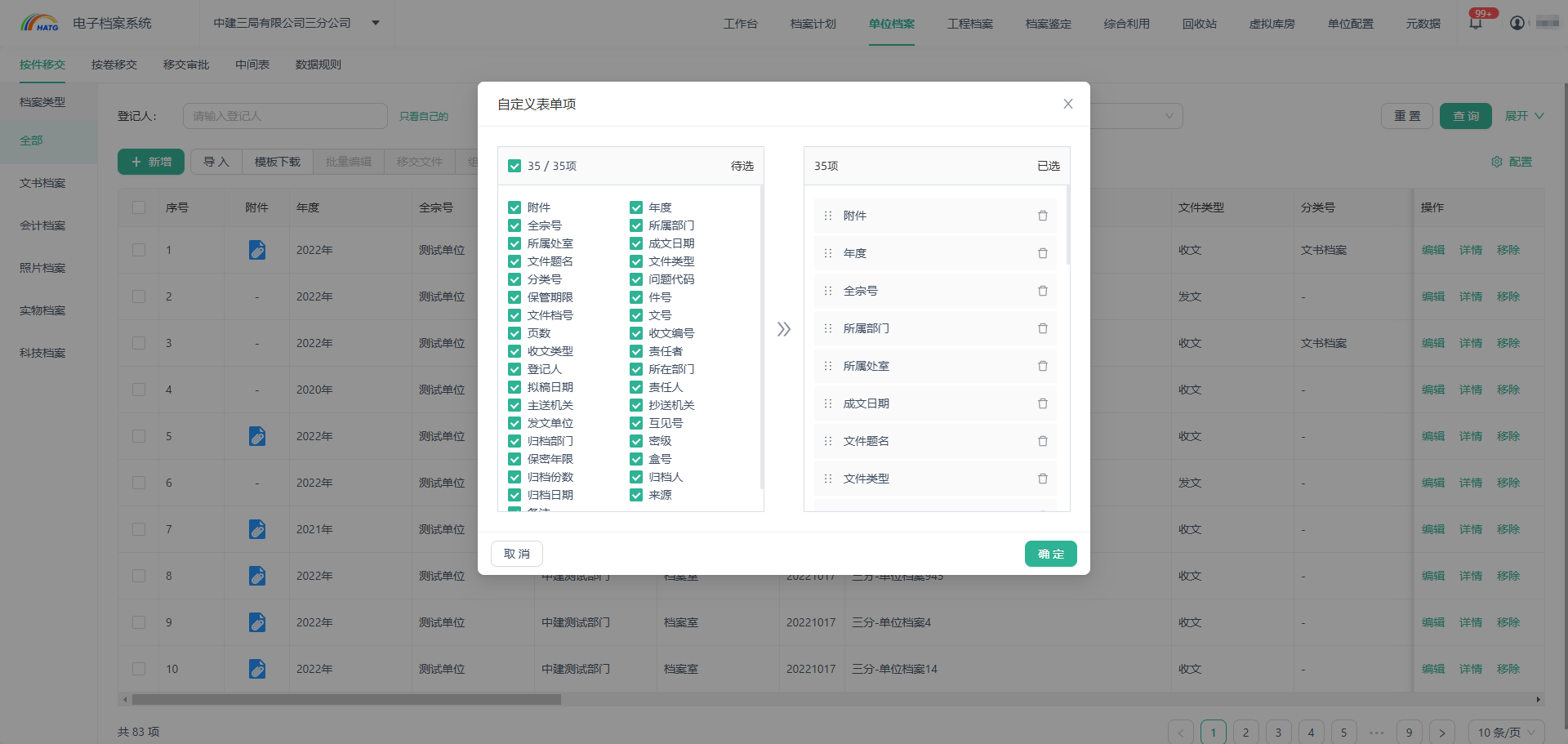Expand the 展开 search filters

(x=1524, y=116)
